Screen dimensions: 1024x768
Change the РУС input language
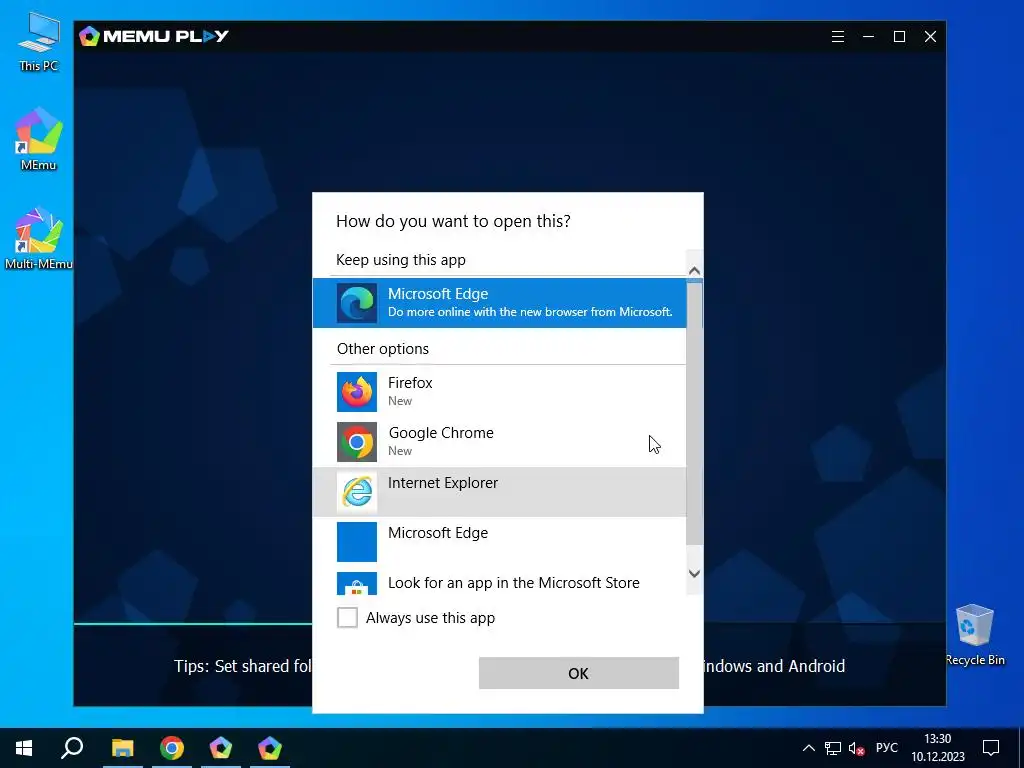click(886, 748)
